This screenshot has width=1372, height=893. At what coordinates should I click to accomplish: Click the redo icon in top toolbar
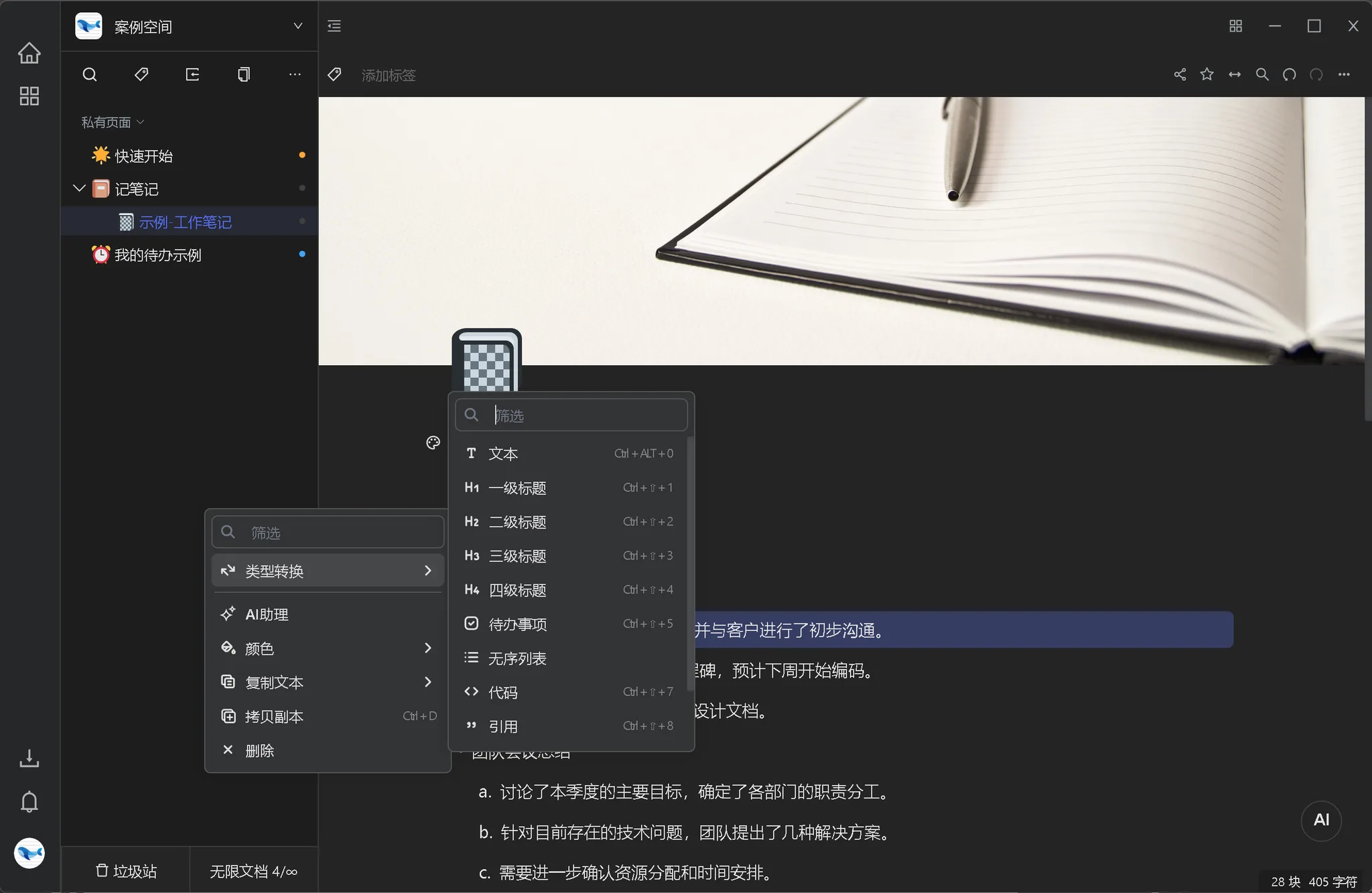point(1316,74)
